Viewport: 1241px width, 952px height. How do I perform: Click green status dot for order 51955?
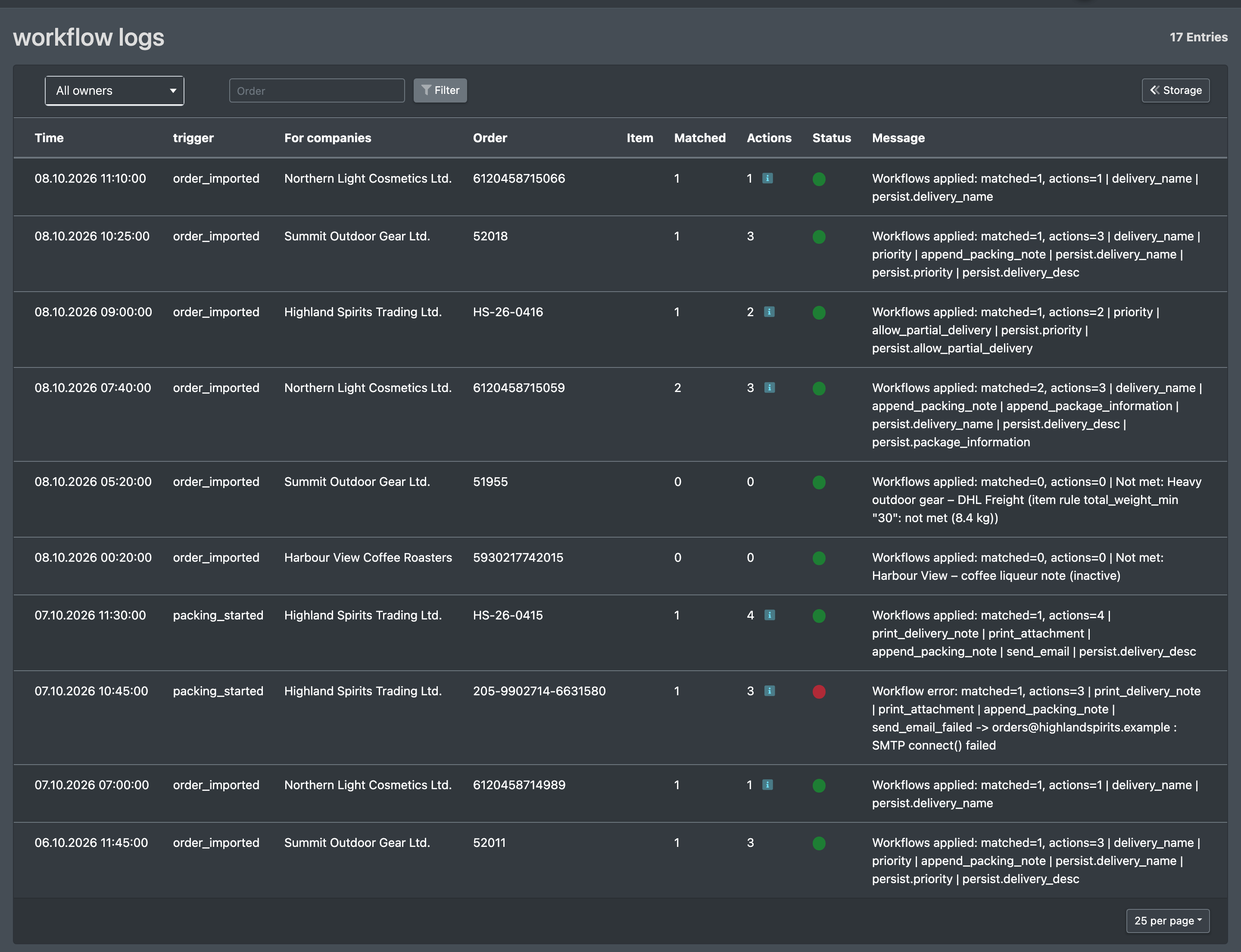(x=819, y=483)
